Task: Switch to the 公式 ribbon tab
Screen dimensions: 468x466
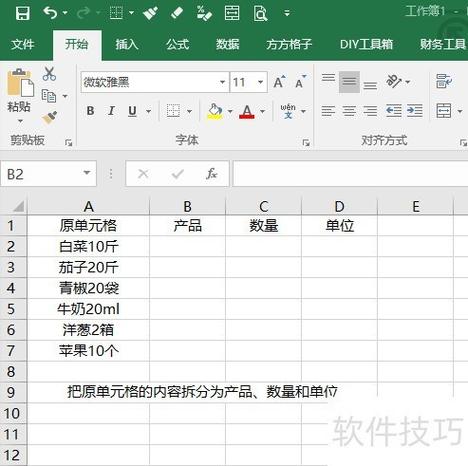Action: coord(178,44)
